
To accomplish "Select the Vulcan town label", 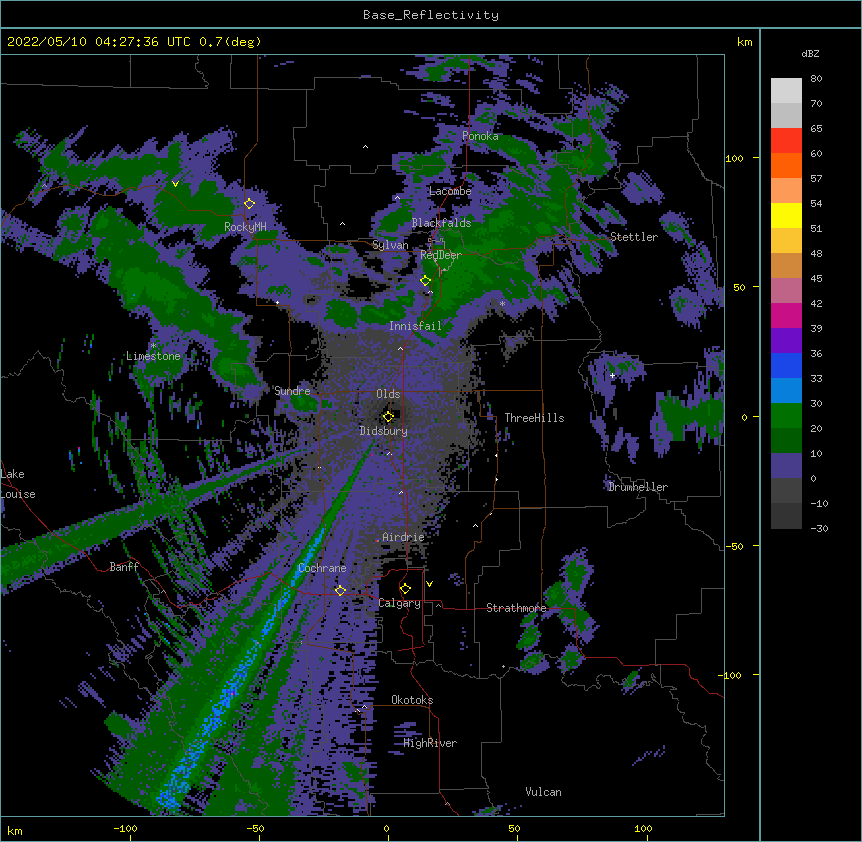I will (x=543, y=792).
